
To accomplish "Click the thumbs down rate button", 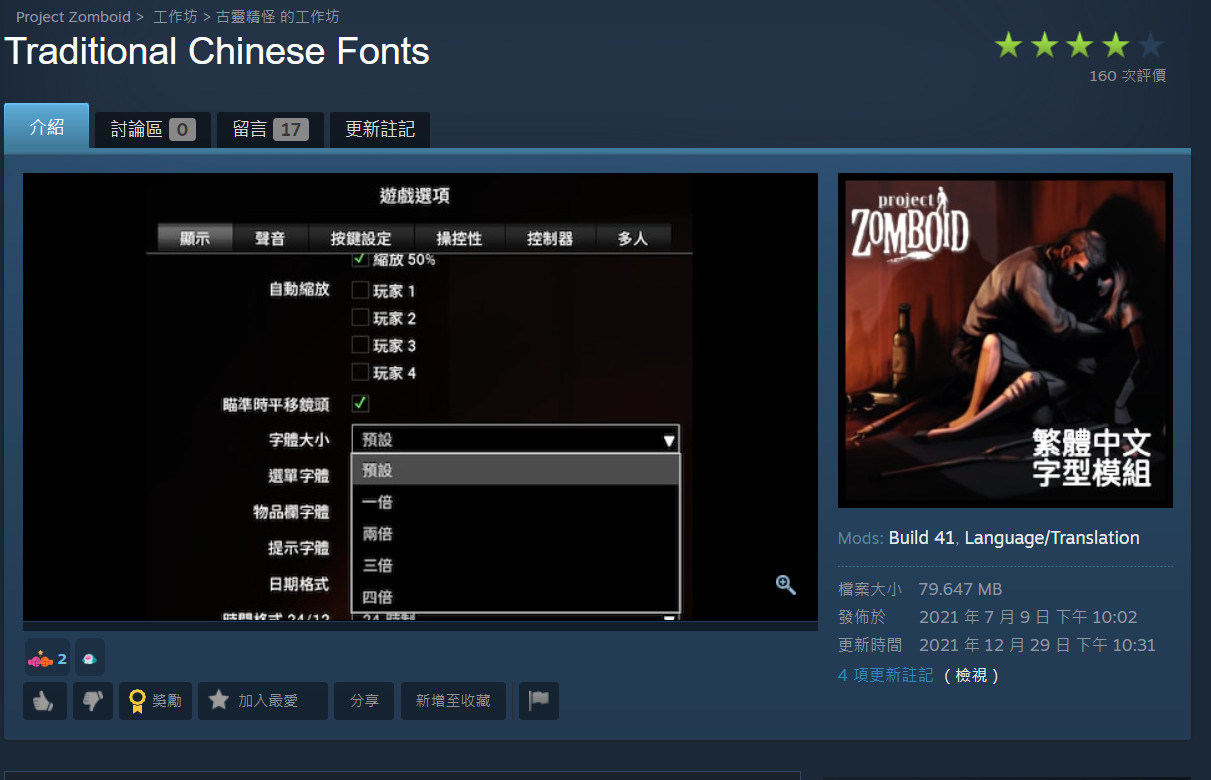I will 93,701.
